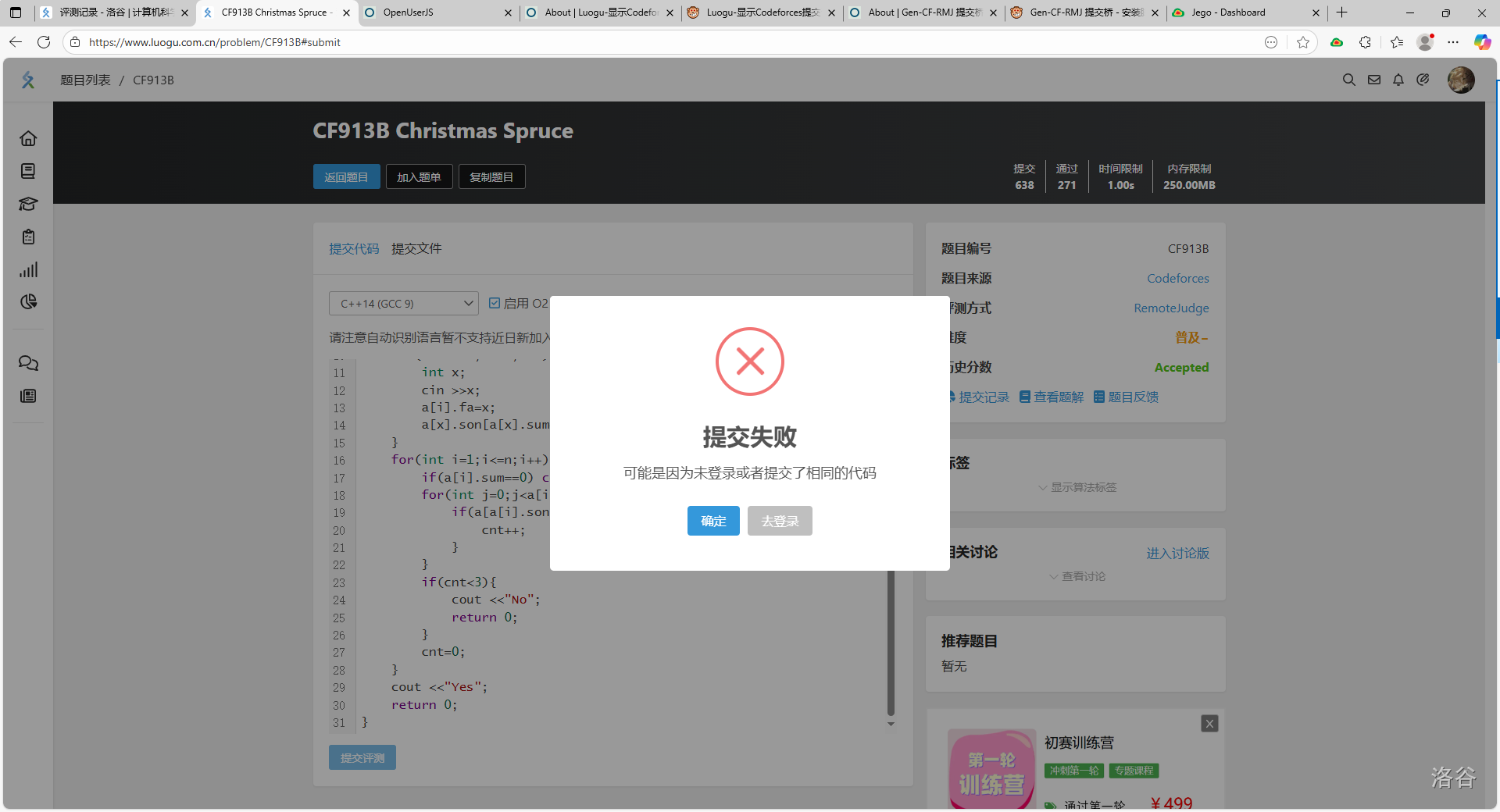Expand 查看讨论 section
Screen dimensions: 1500x812
(1077, 576)
